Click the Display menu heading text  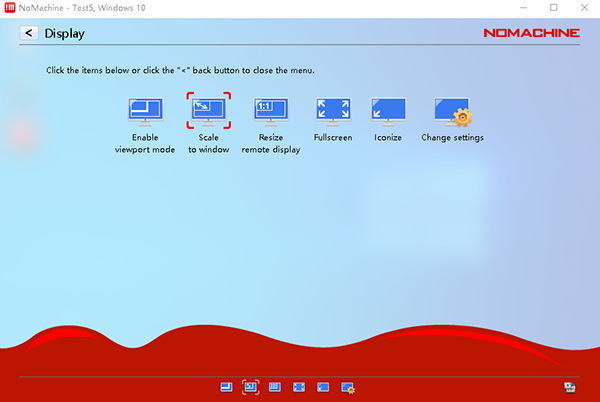click(x=64, y=34)
